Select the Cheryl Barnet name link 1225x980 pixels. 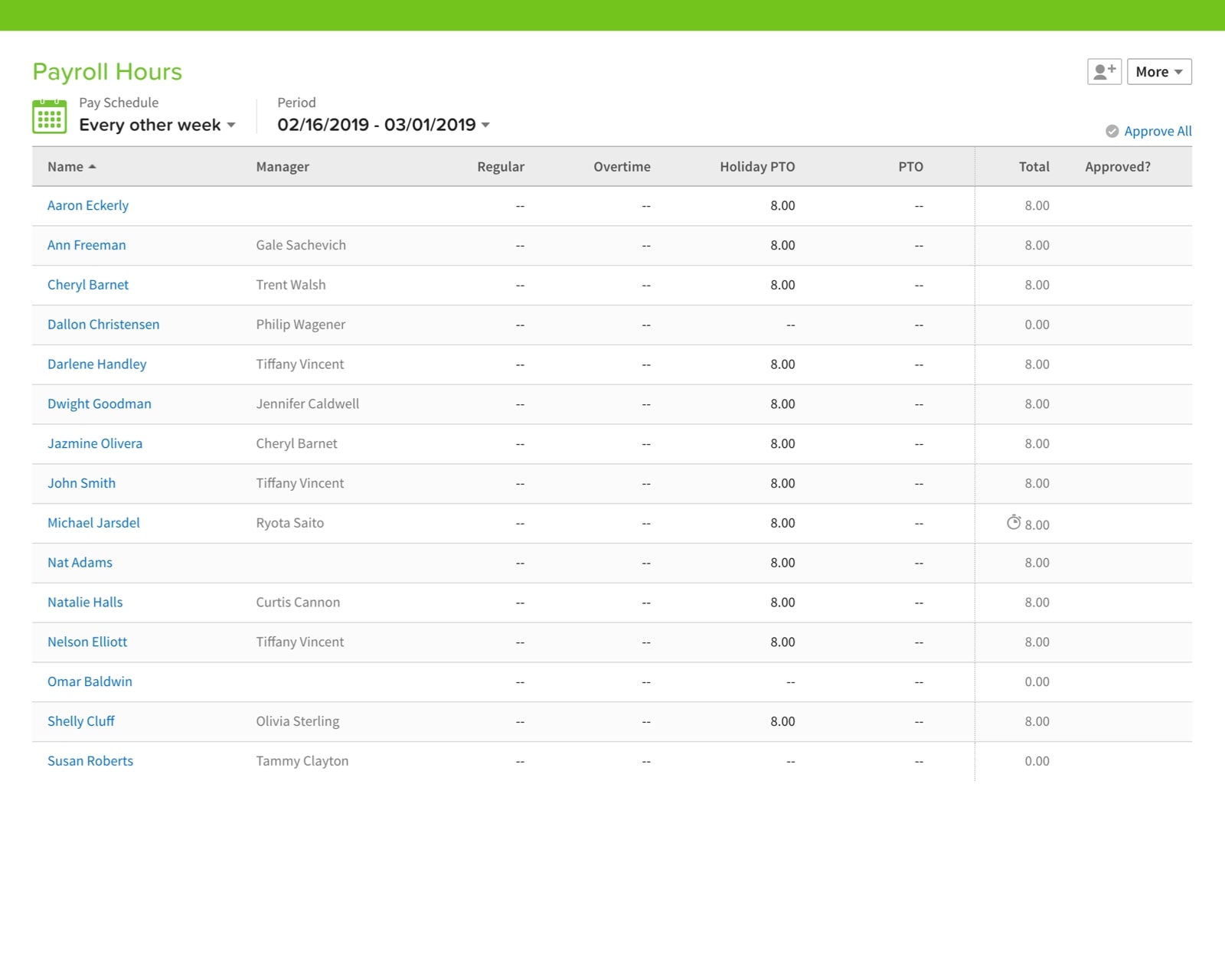[x=88, y=285]
